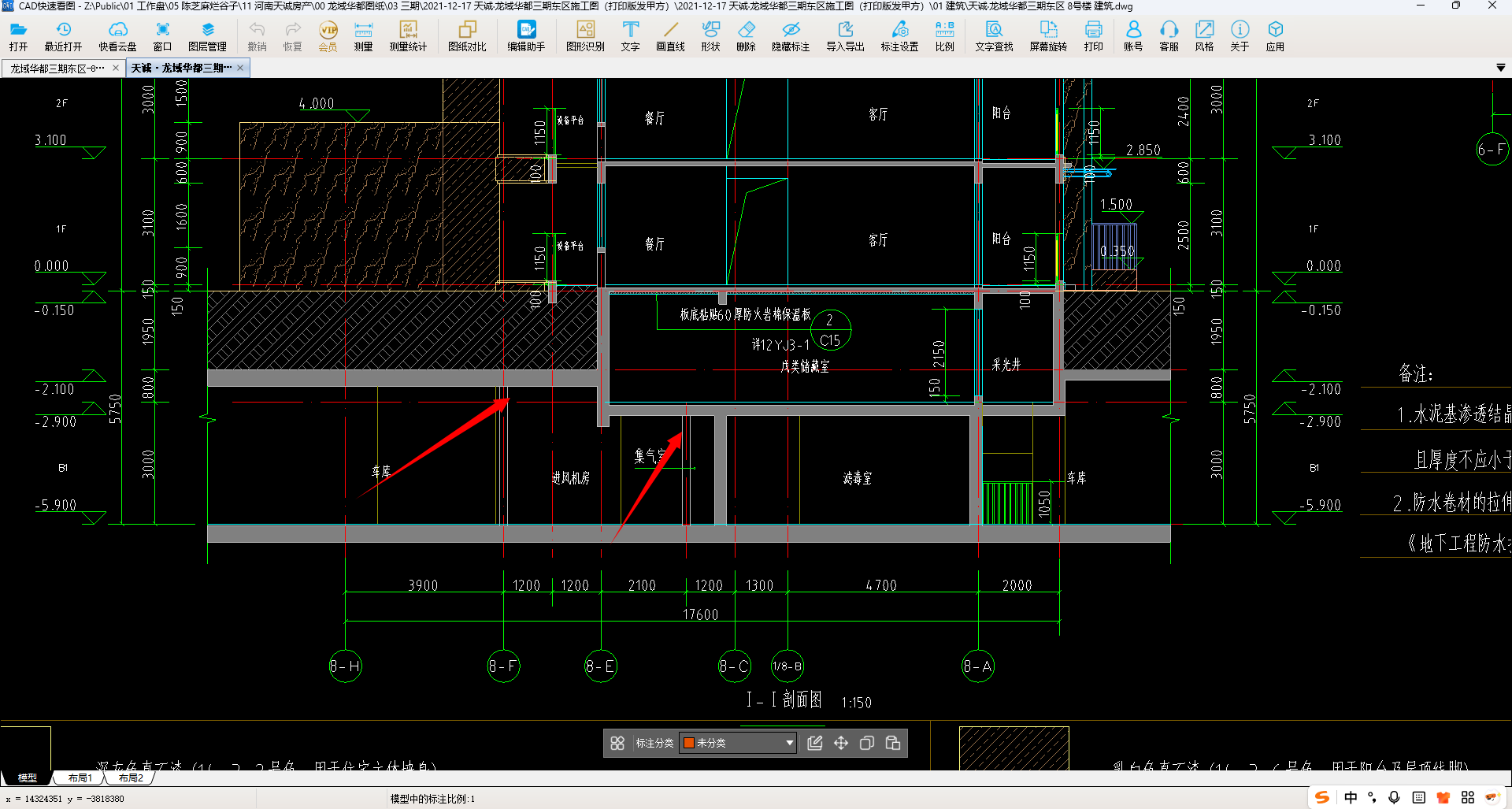Open the IME toolbox grid icon
This screenshot has height=809, width=1512.
pyautogui.click(x=1468, y=797)
